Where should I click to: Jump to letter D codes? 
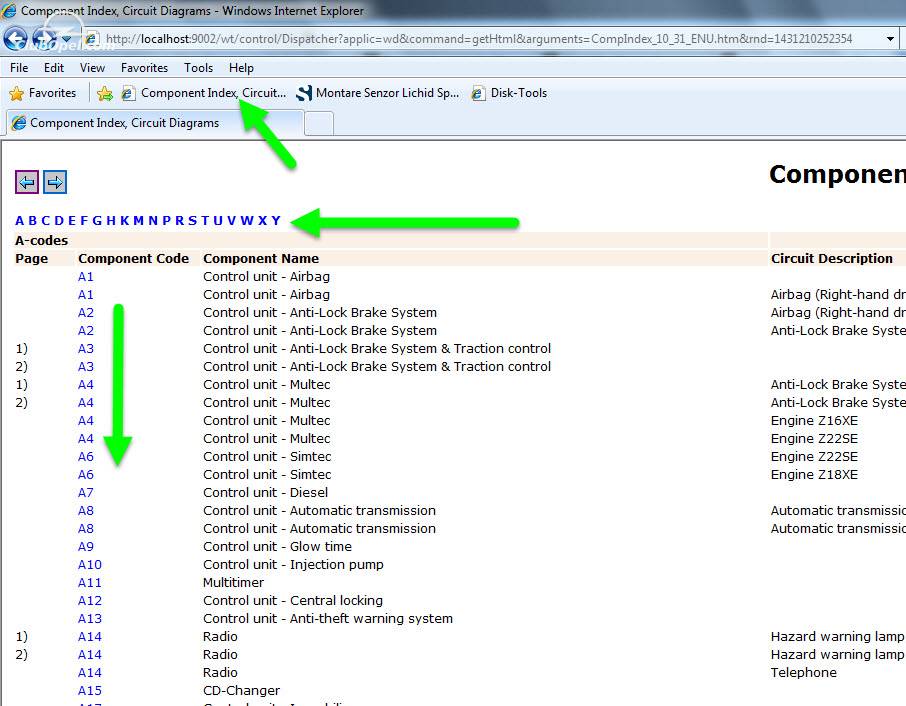click(x=59, y=221)
